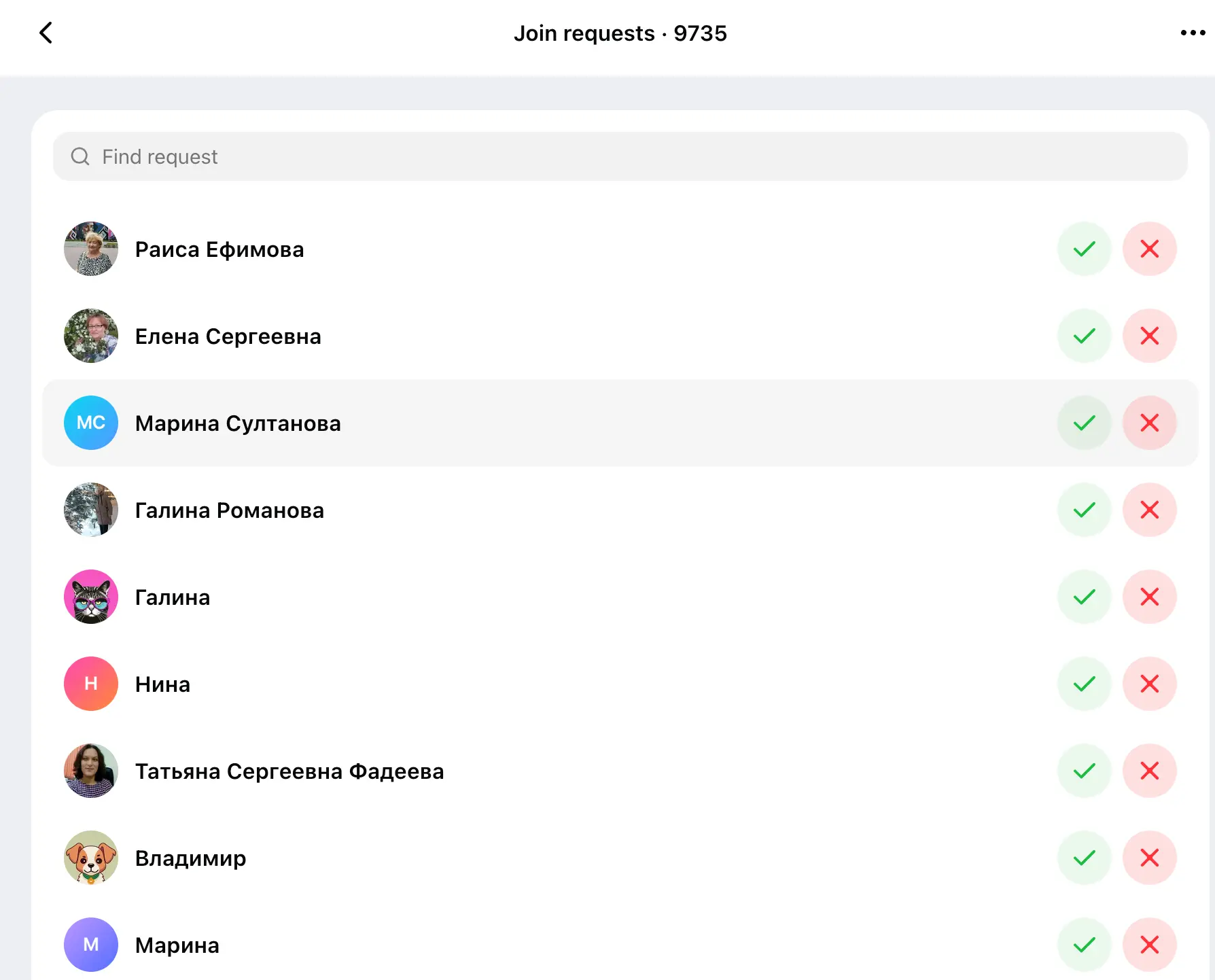This screenshot has width=1215, height=980.
Task: Approve the request from Марина with M avatar
Action: (1085, 945)
